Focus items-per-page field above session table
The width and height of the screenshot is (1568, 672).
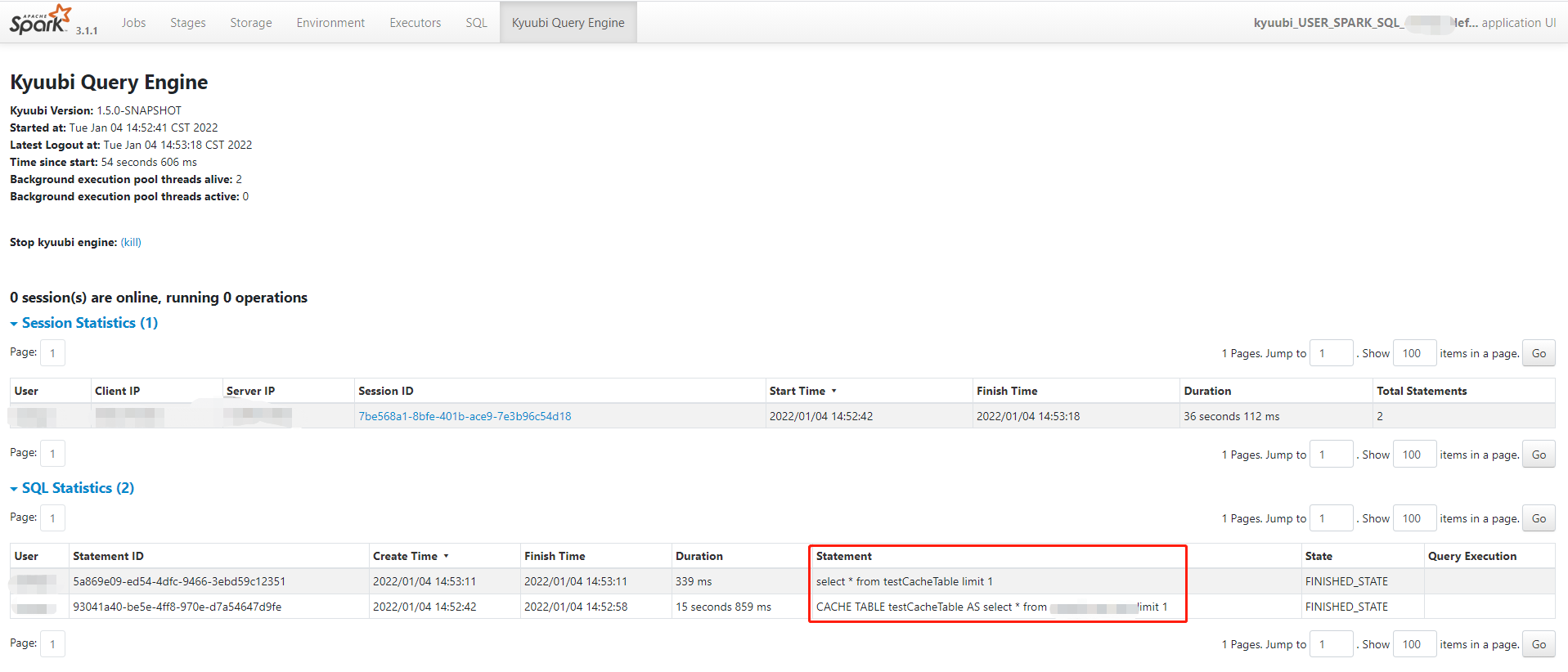pos(1414,353)
